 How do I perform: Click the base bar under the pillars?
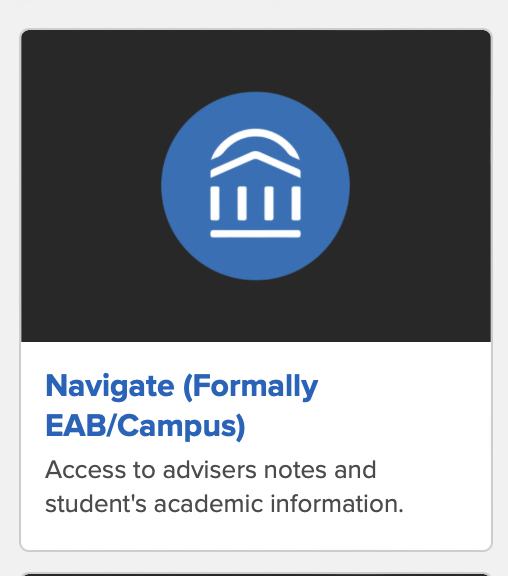coord(255,234)
